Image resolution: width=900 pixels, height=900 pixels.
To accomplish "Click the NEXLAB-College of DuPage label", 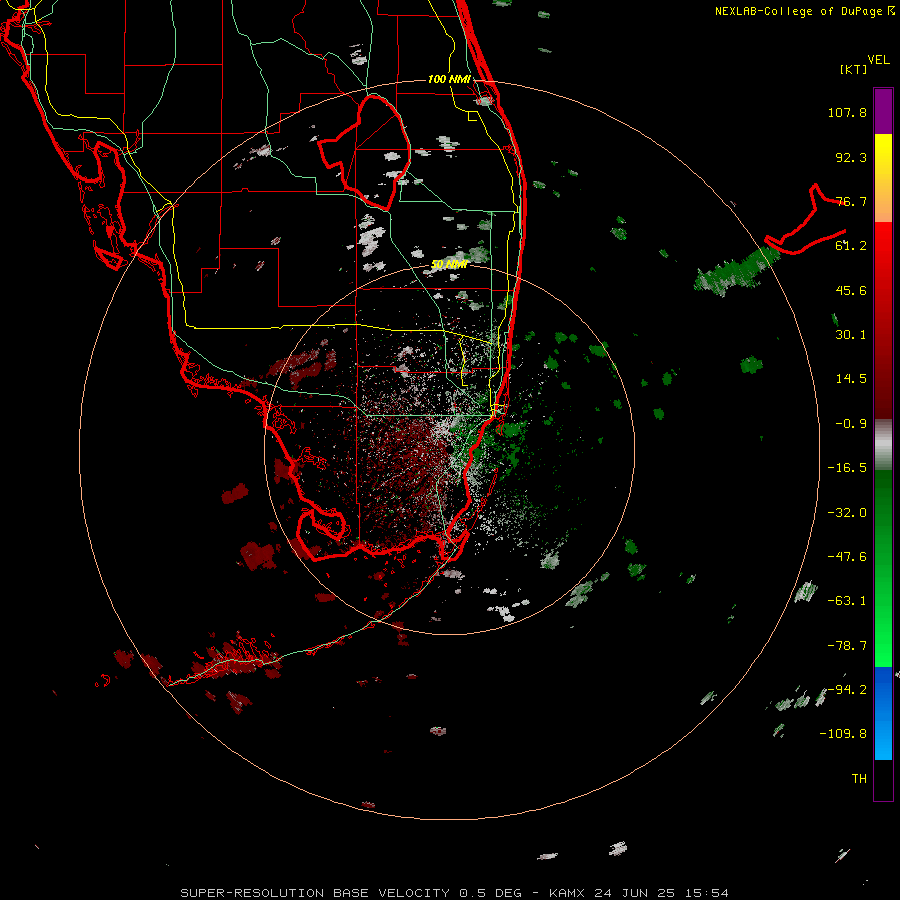I will [799, 11].
